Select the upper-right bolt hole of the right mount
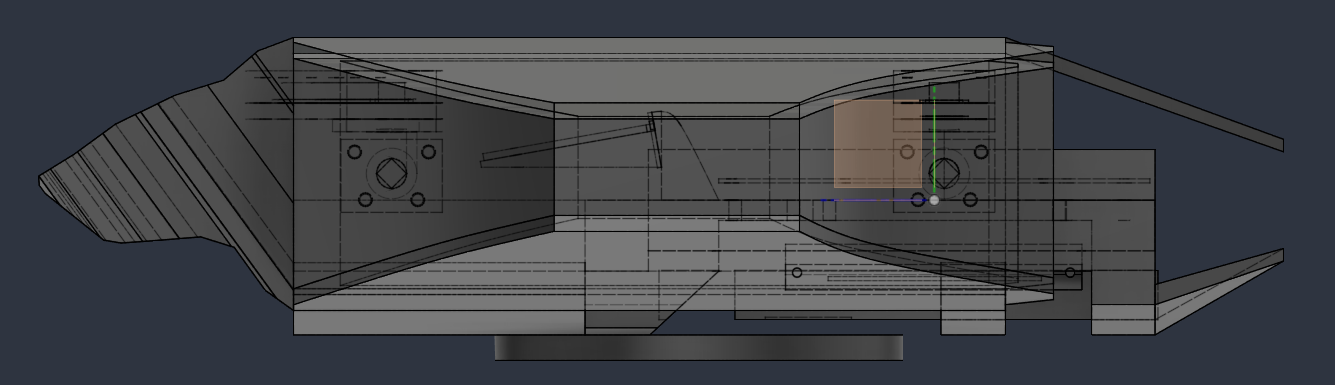The height and width of the screenshot is (385, 1335). (x=981, y=152)
